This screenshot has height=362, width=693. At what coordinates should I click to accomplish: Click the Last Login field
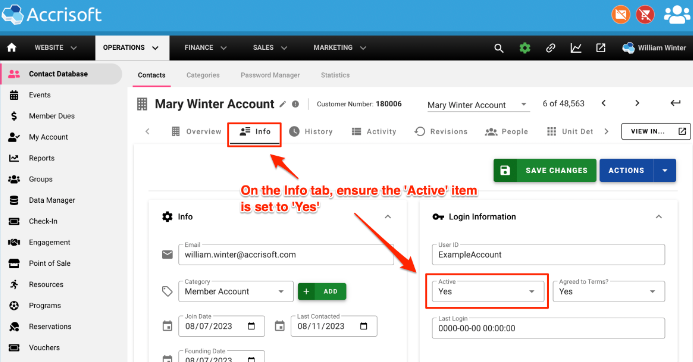(548, 328)
